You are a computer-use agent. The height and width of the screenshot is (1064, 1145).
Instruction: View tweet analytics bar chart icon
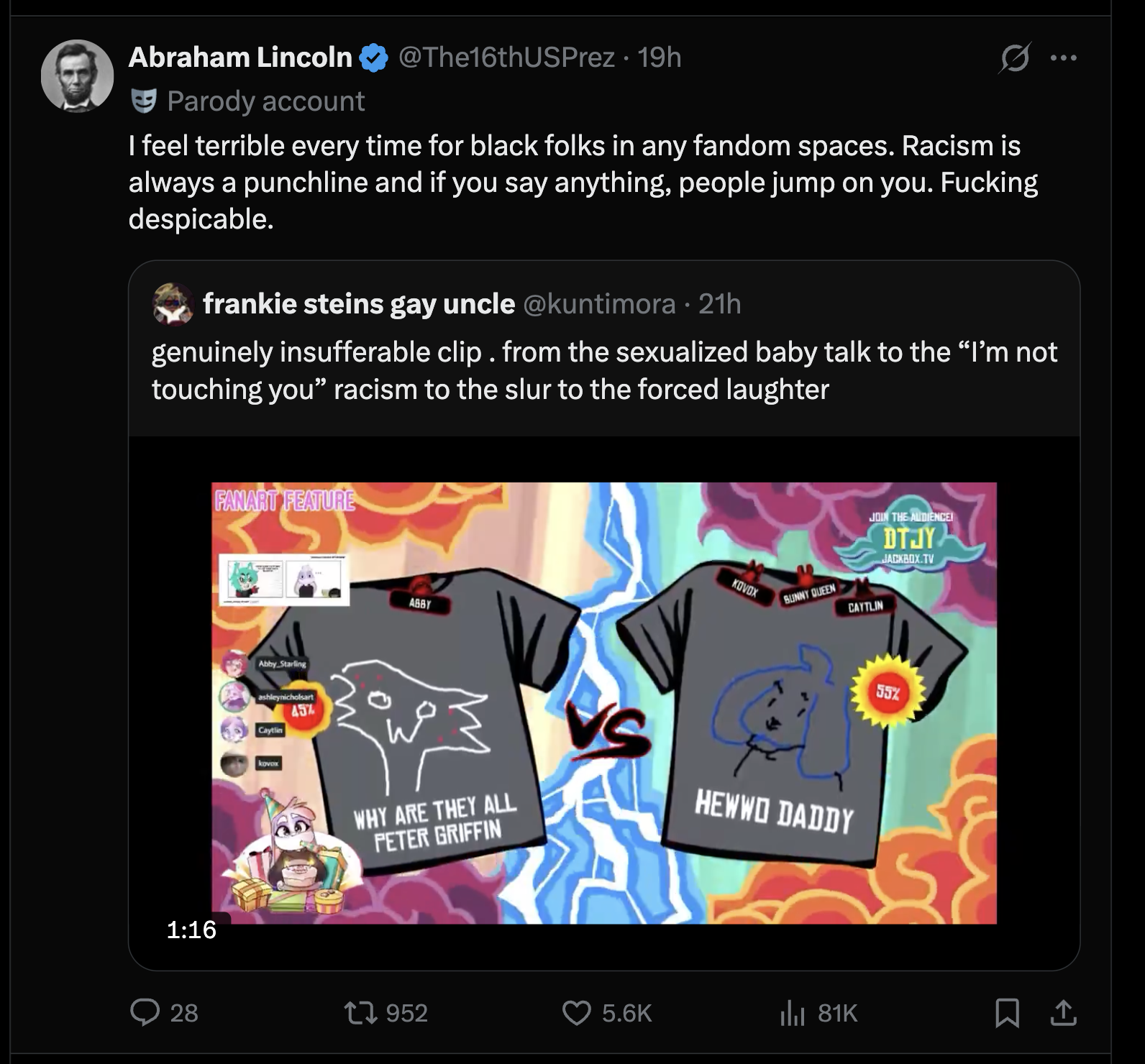791,1012
